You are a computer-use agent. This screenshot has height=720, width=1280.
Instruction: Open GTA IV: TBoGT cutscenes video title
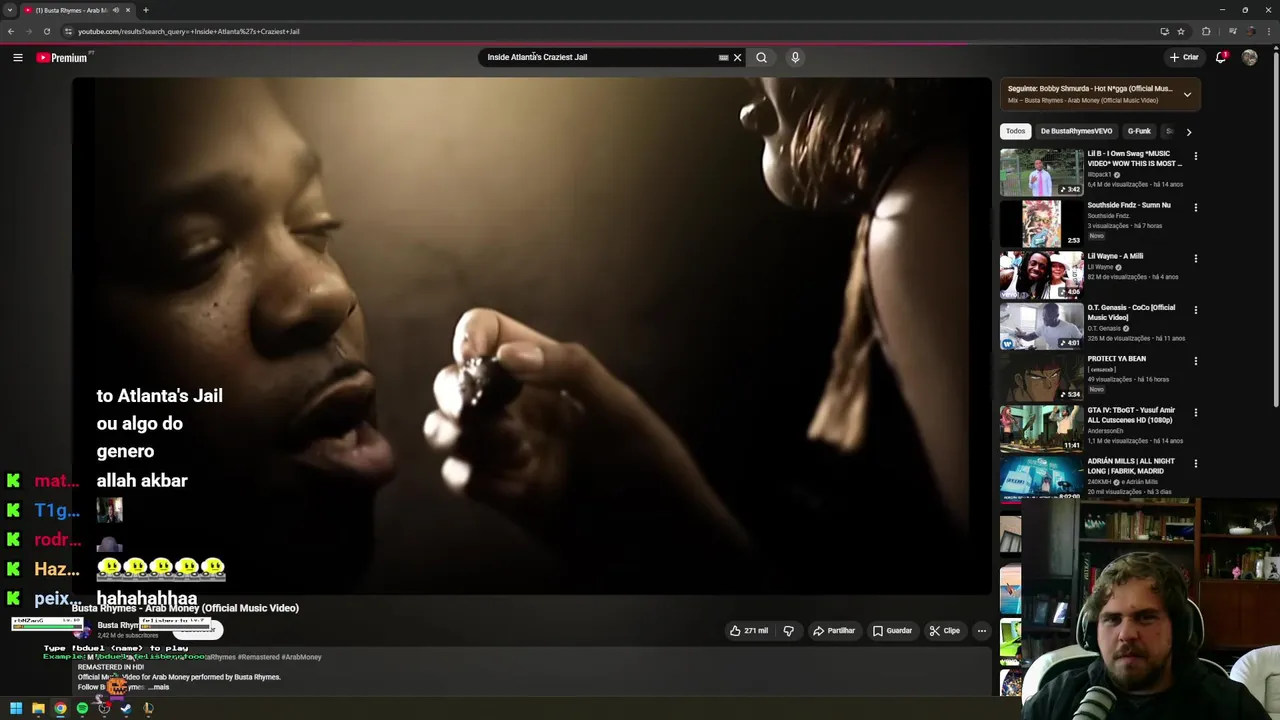(1131, 415)
